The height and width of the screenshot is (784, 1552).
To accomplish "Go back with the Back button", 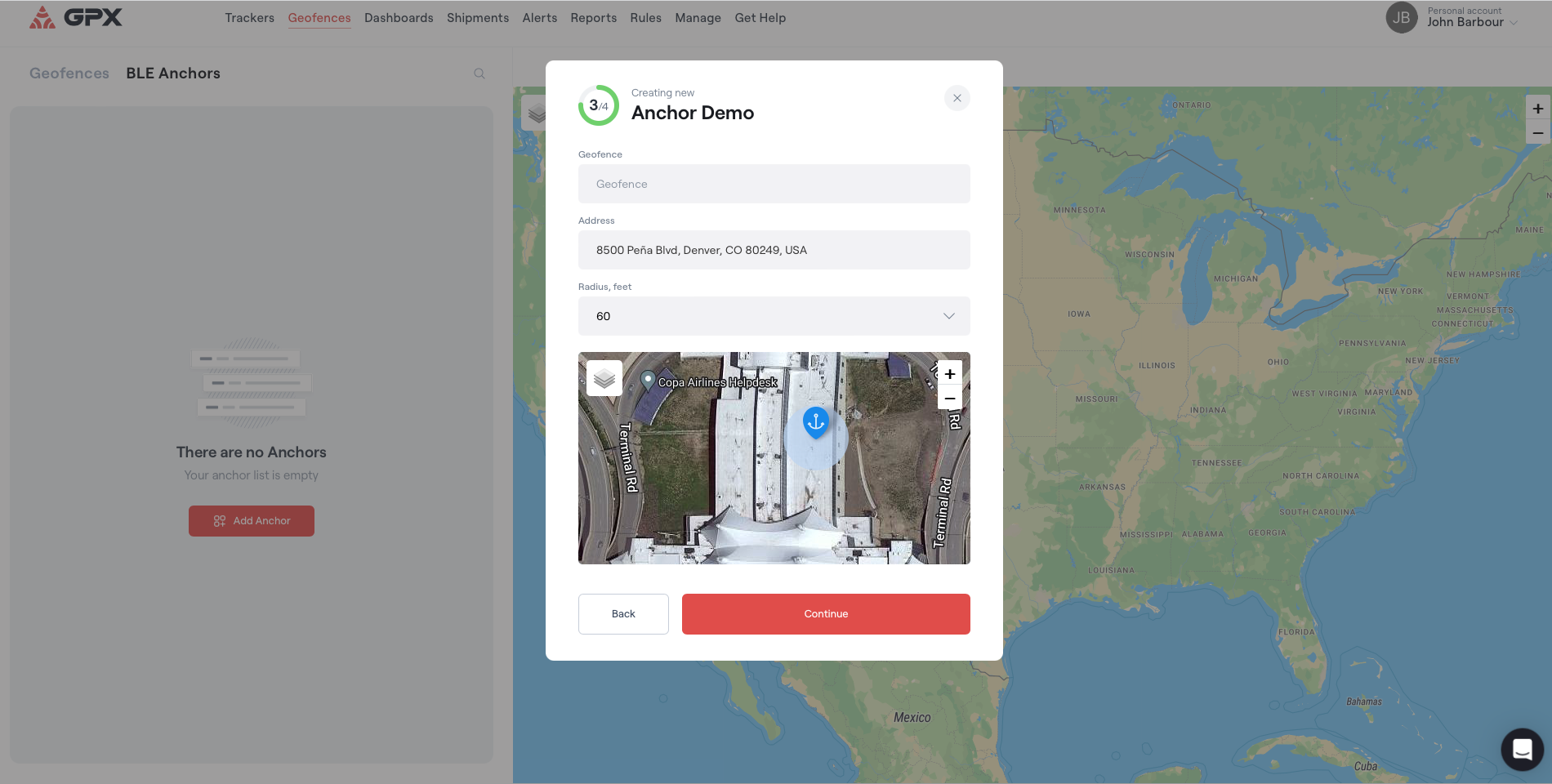I will (x=623, y=614).
